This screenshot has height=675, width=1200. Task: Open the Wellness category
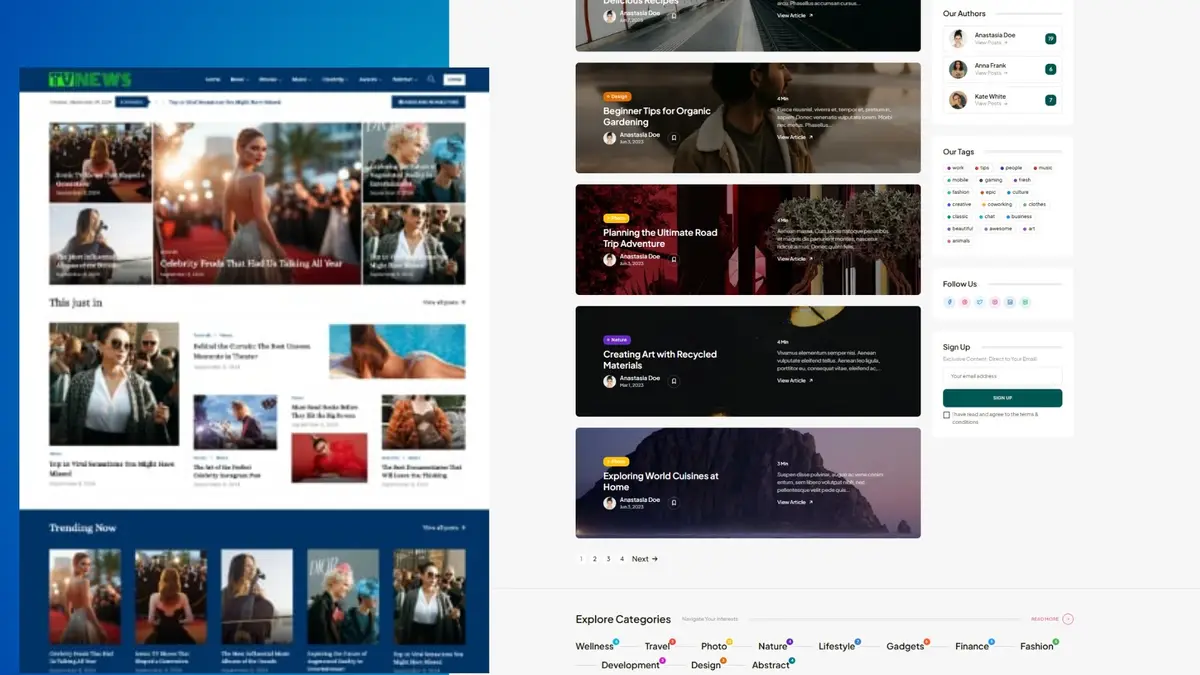[x=594, y=647]
